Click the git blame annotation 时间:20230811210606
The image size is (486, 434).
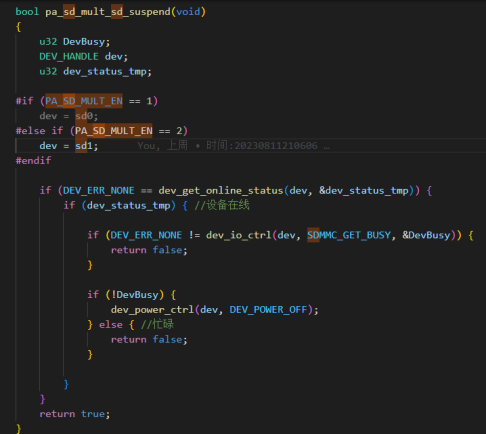click(262, 146)
